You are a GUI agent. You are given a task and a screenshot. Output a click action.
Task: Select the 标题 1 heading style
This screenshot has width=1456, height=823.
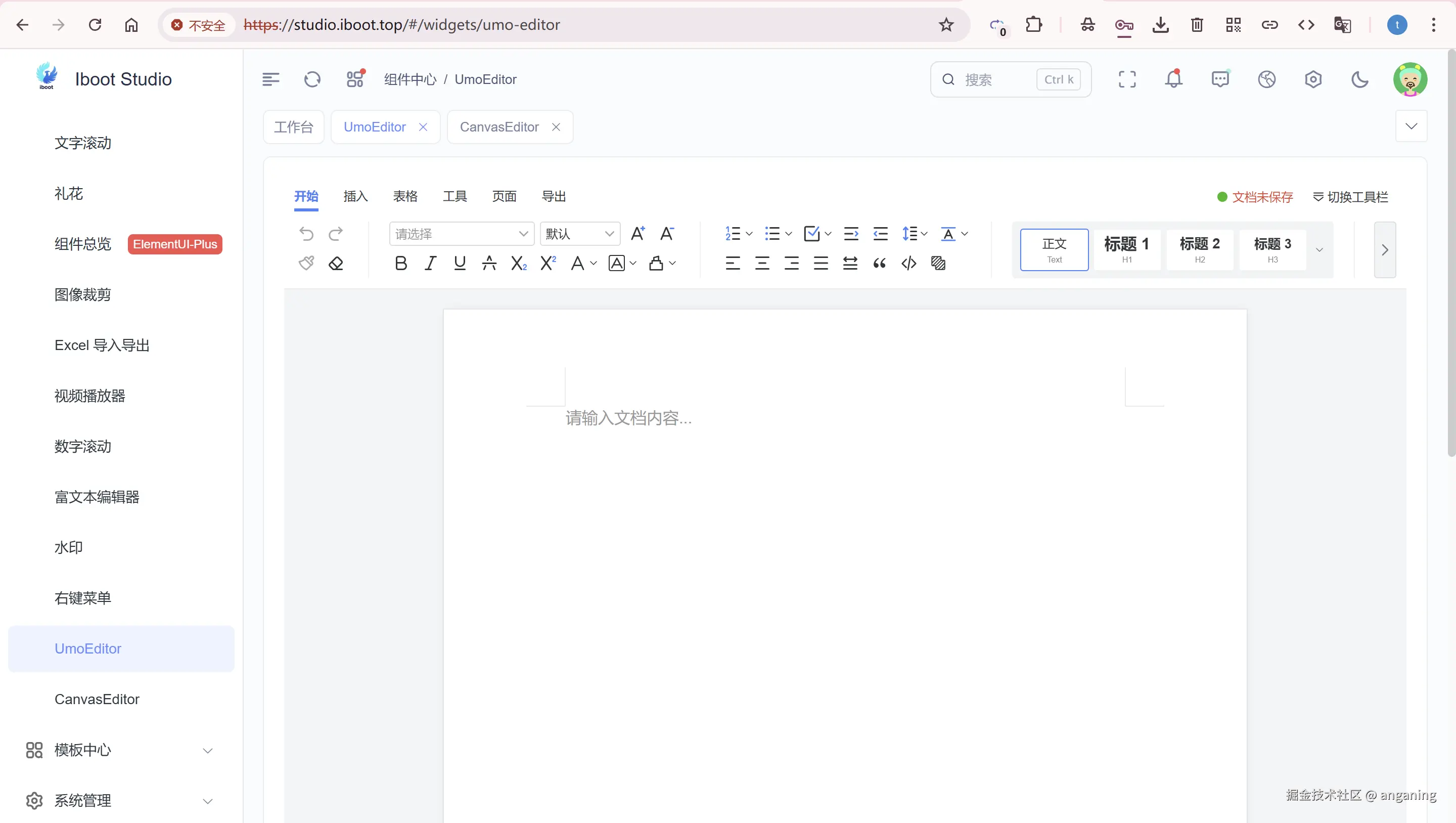pos(1126,249)
